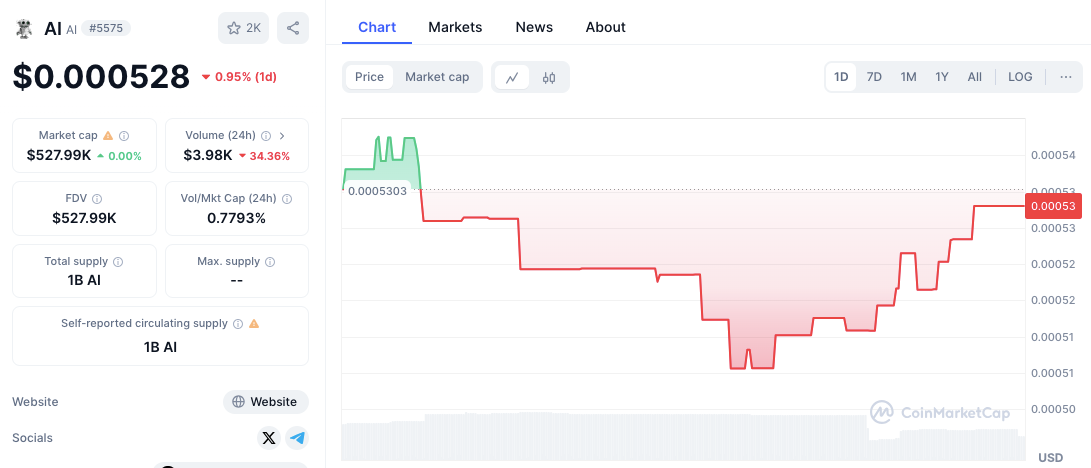Click the Website link button
Image resolution: width=1091 pixels, height=468 pixels.
[x=265, y=402]
